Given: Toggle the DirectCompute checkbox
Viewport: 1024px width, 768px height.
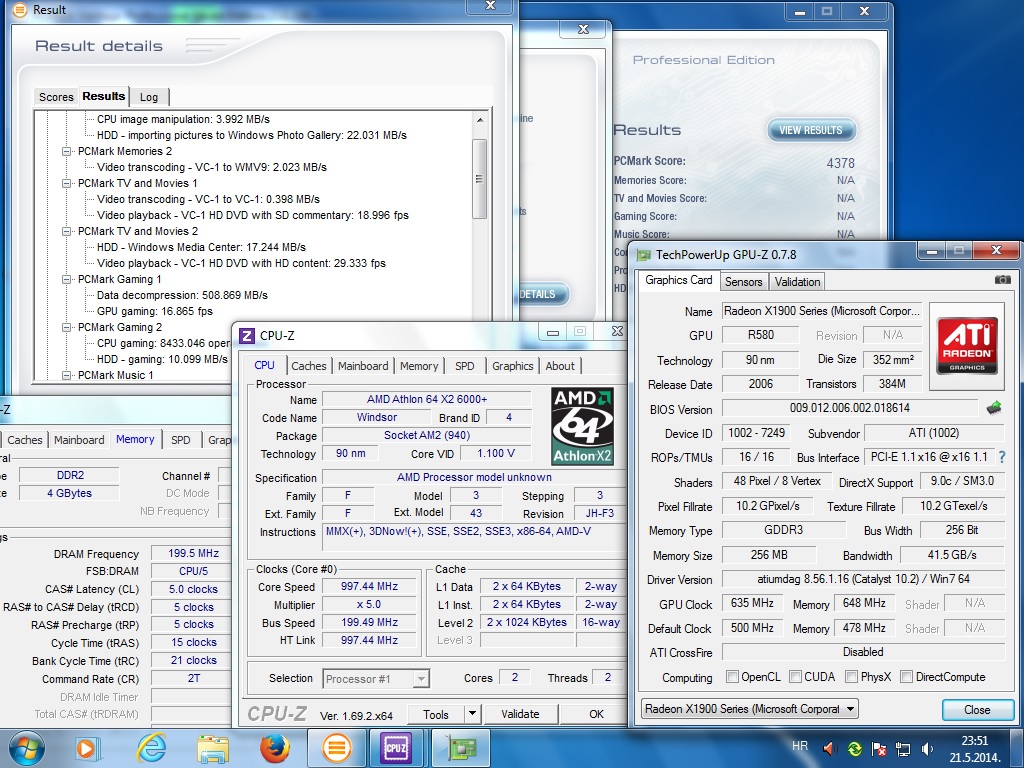Looking at the screenshot, I should click(906, 677).
